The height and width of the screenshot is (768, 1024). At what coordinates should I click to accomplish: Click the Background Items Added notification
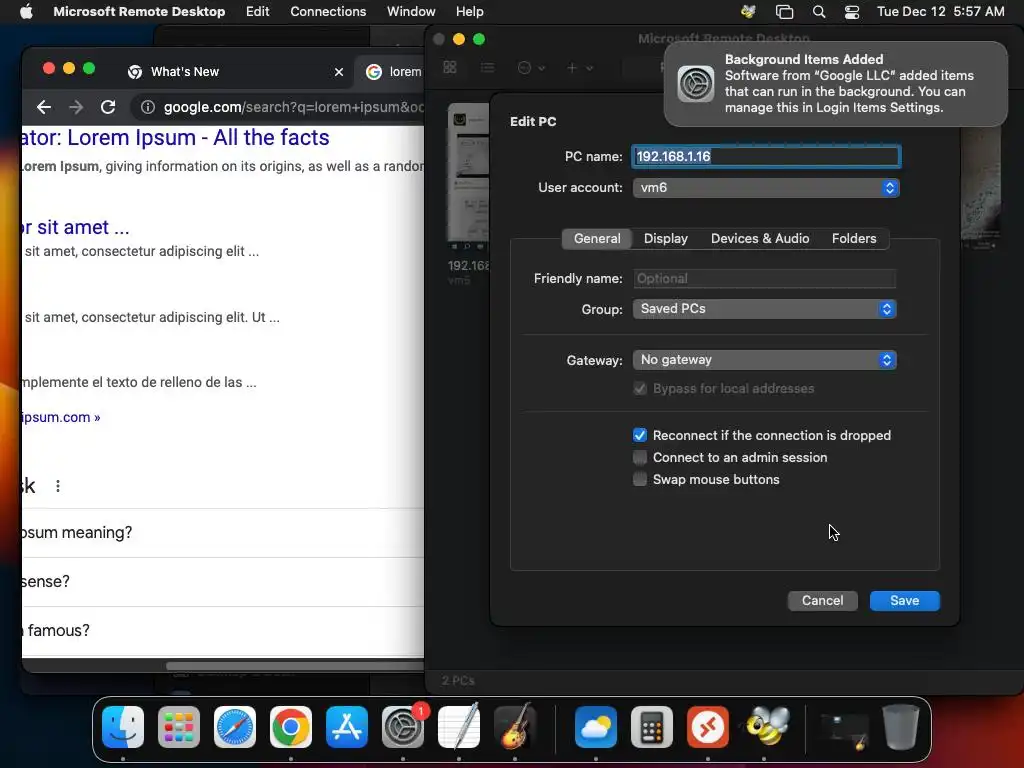(x=836, y=84)
